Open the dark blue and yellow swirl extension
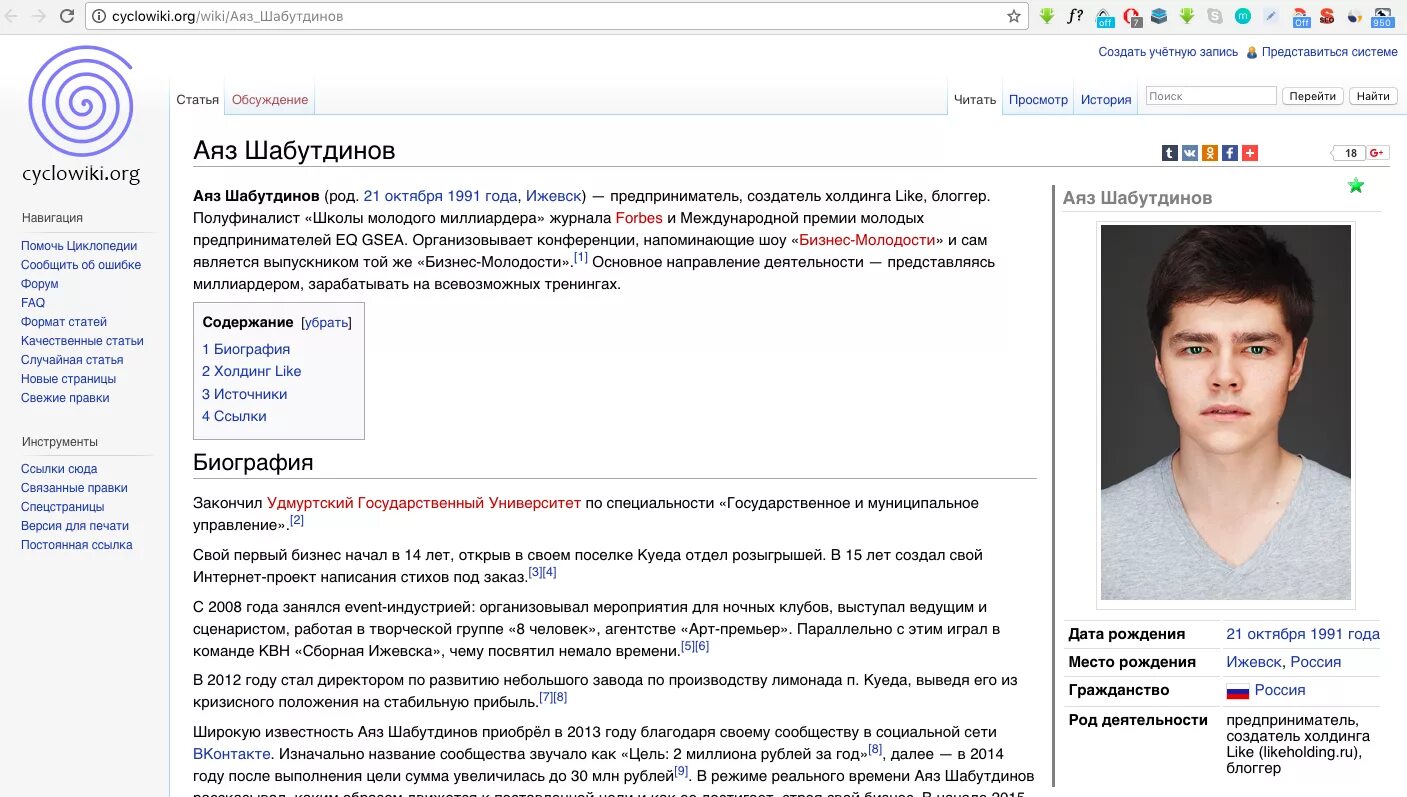 (1355, 16)
